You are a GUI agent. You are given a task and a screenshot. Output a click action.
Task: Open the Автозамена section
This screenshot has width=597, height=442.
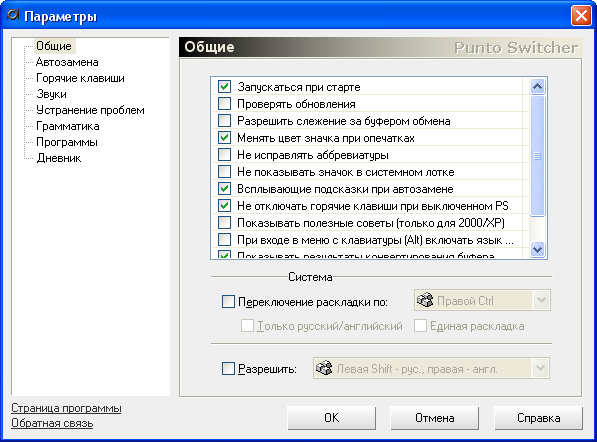(67, 62)
